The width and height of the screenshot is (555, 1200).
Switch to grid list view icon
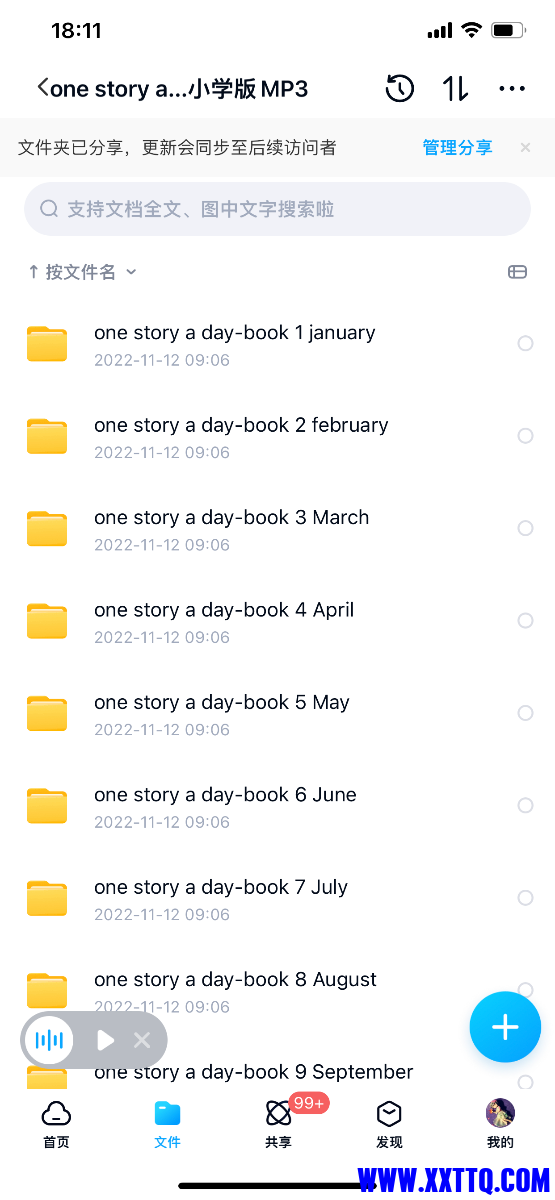click(517, 272)
